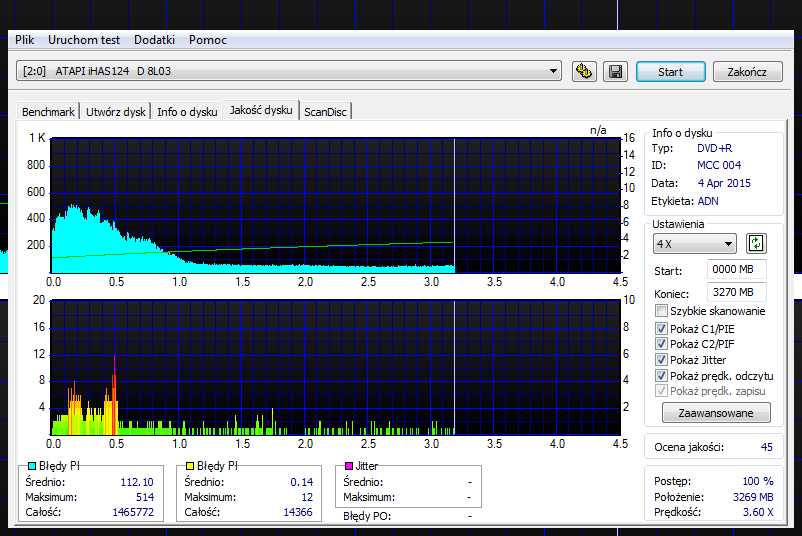Click the drive options icon beside the drive list
The image size is (802, 536).
coord(584,72)
